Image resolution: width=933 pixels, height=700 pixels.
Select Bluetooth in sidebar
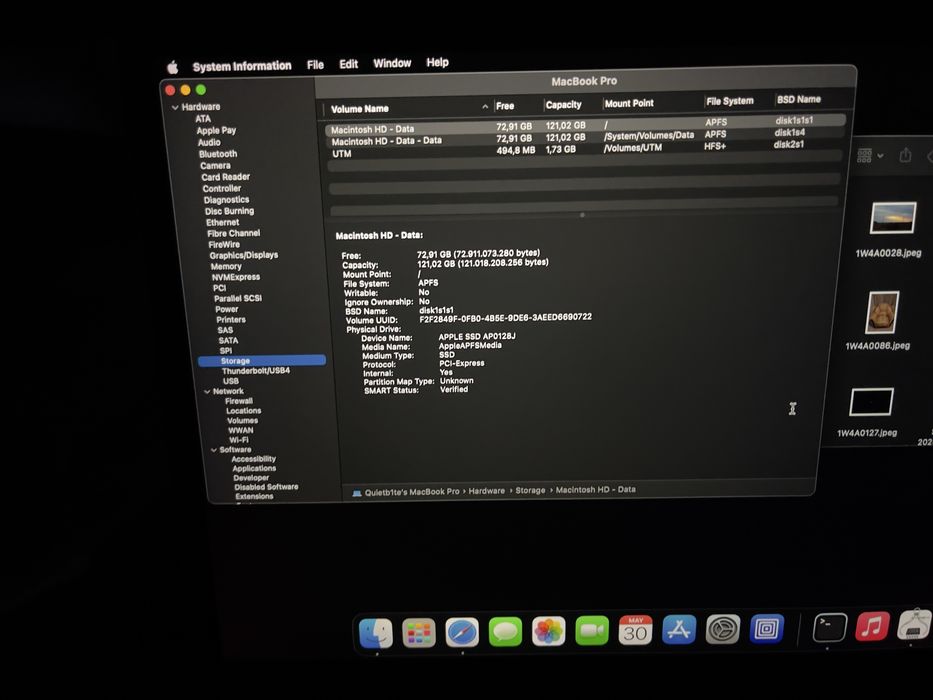coord(218,154)
